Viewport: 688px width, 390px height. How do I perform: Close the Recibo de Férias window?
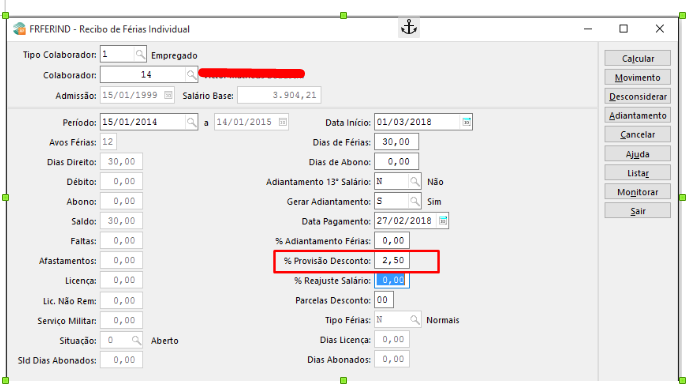pyautogui.click(x=659, y=29)
